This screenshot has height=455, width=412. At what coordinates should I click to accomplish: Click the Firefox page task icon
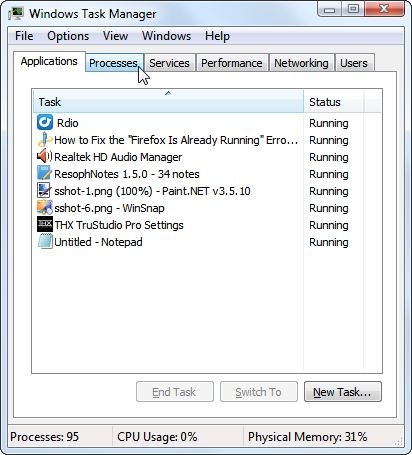pos(45,139)
